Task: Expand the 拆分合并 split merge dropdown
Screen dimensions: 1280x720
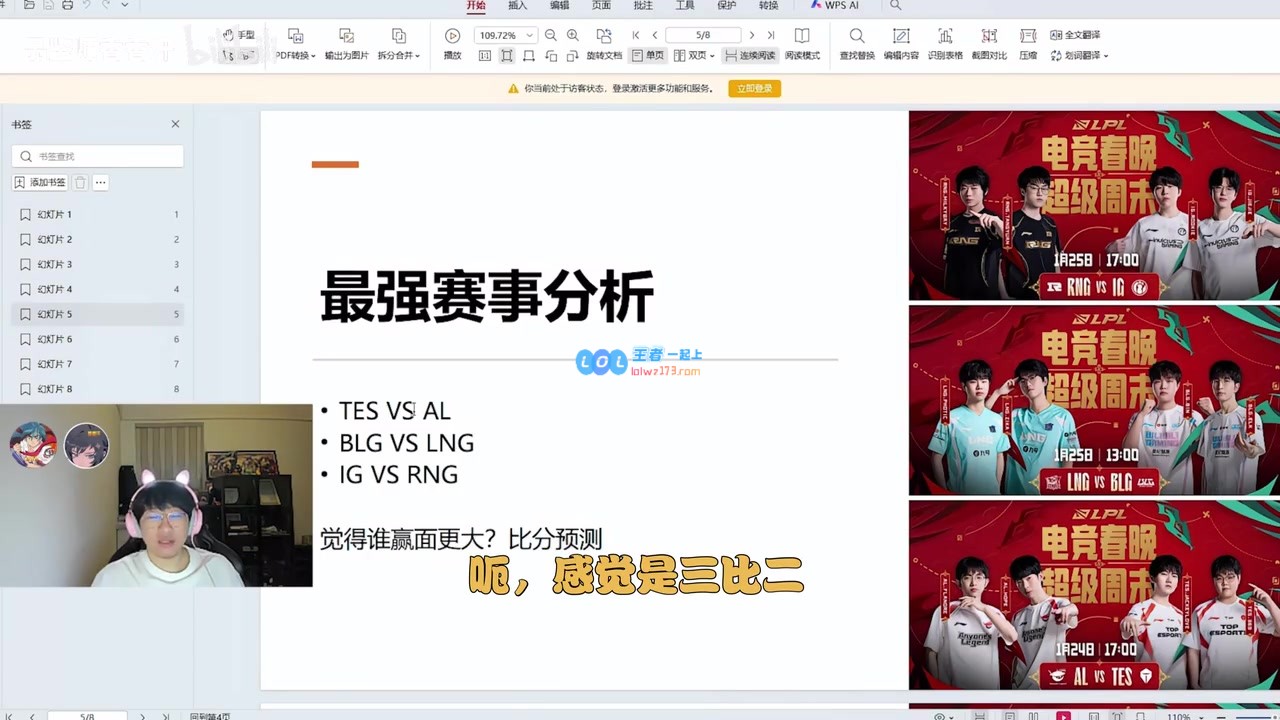Action: 399,56
